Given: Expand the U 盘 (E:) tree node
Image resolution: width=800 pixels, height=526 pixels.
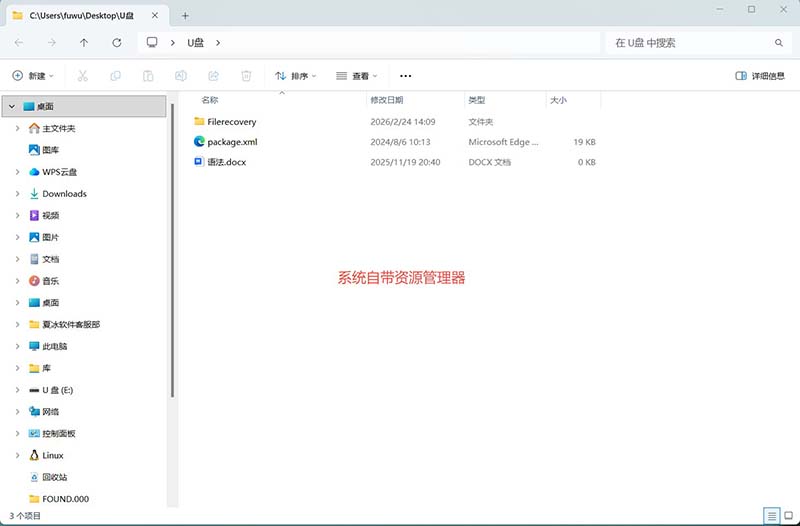Looking at the screenshot, I should (x=17, y=390).
